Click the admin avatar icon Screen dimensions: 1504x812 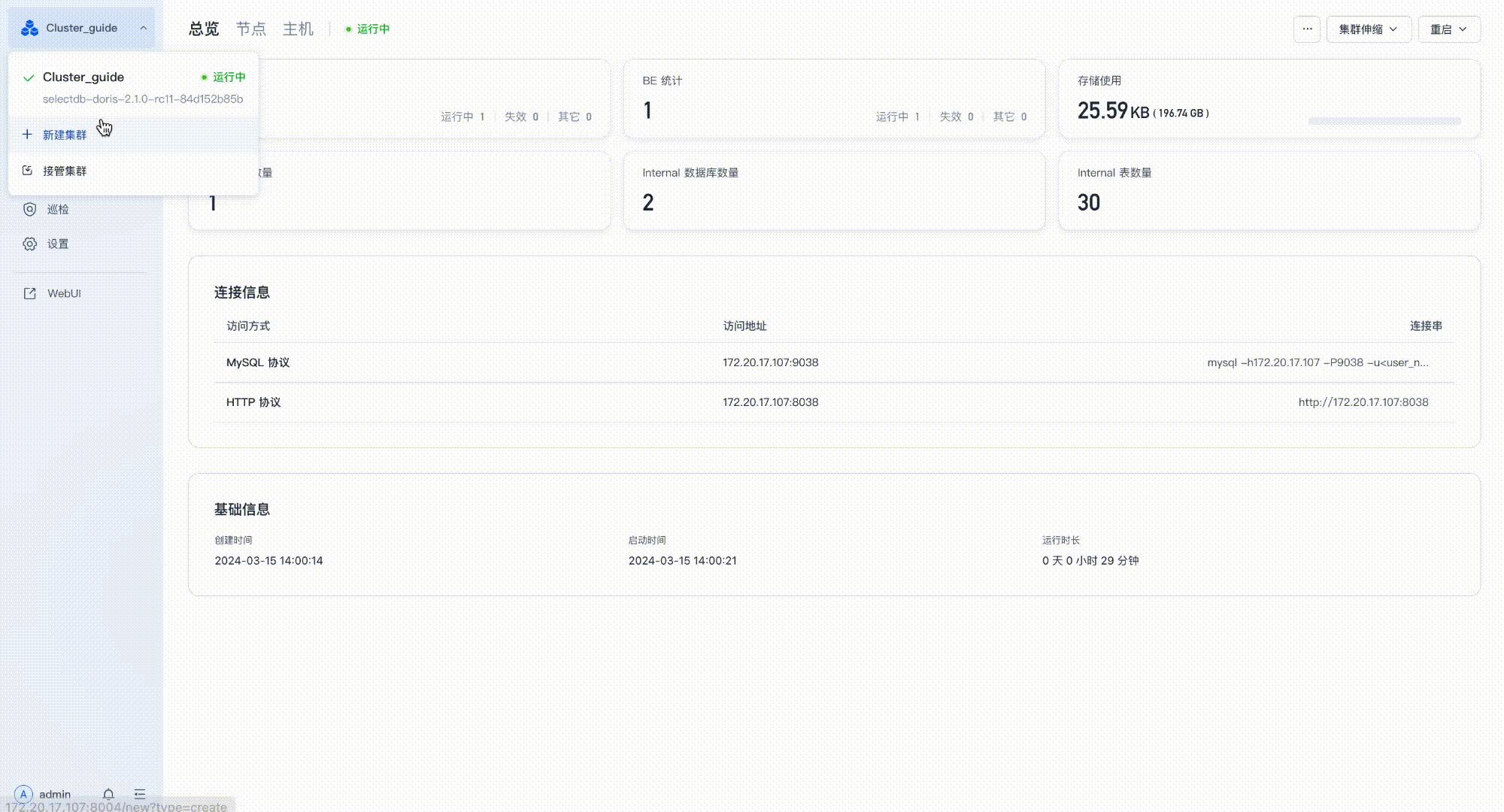pyautogui.click(x=23, y=794)
